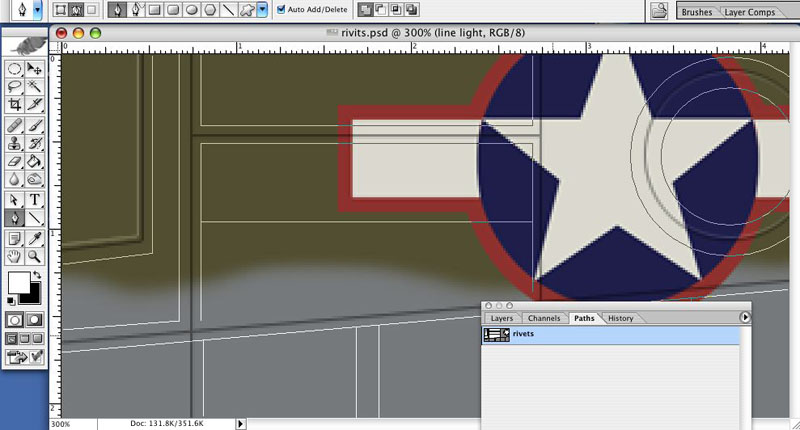Switch to Standard editing mode
The width and height of the screenshot is (800, 430).
point(14,320)
